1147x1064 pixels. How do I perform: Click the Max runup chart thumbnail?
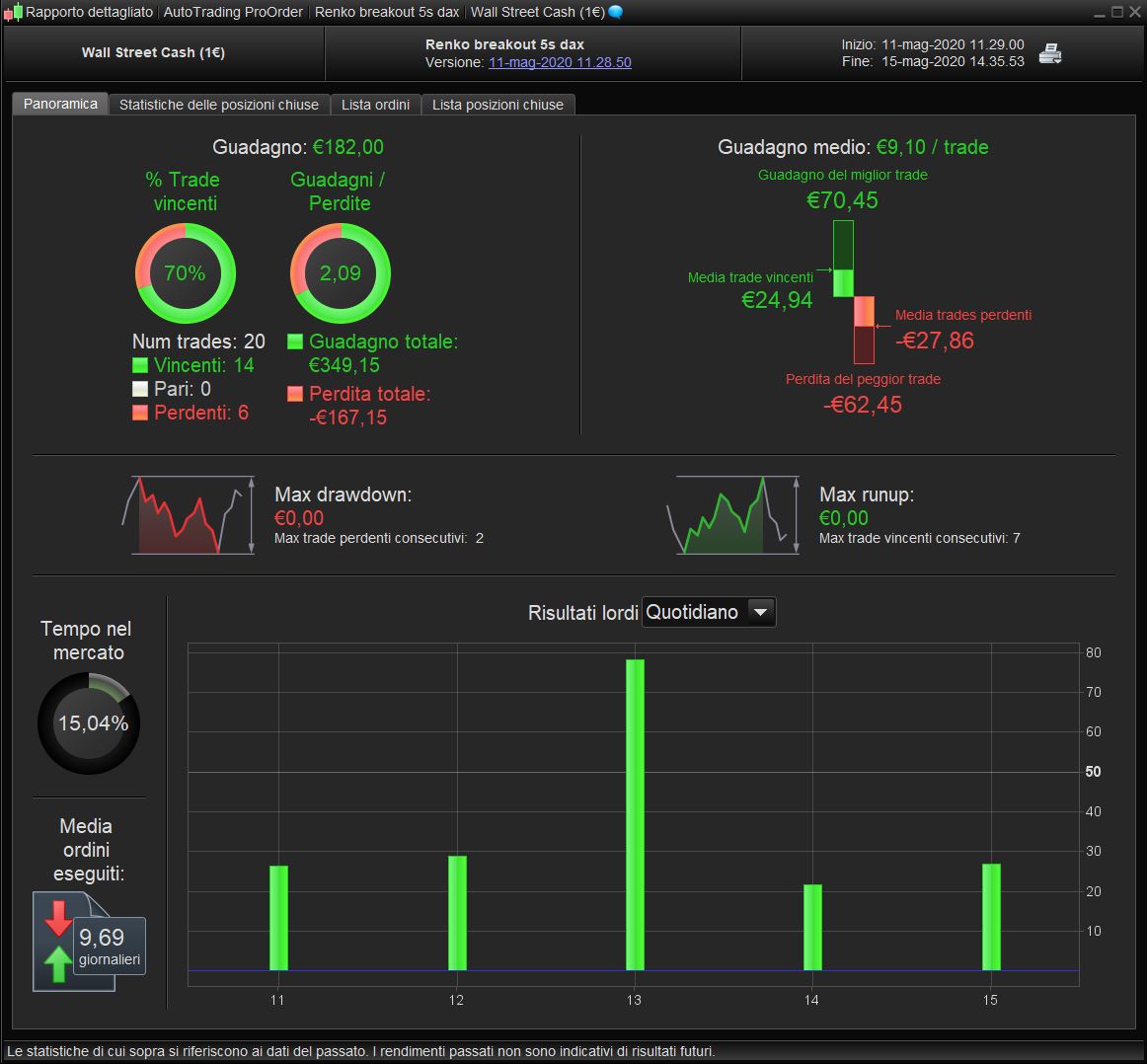tap(733, 515)
